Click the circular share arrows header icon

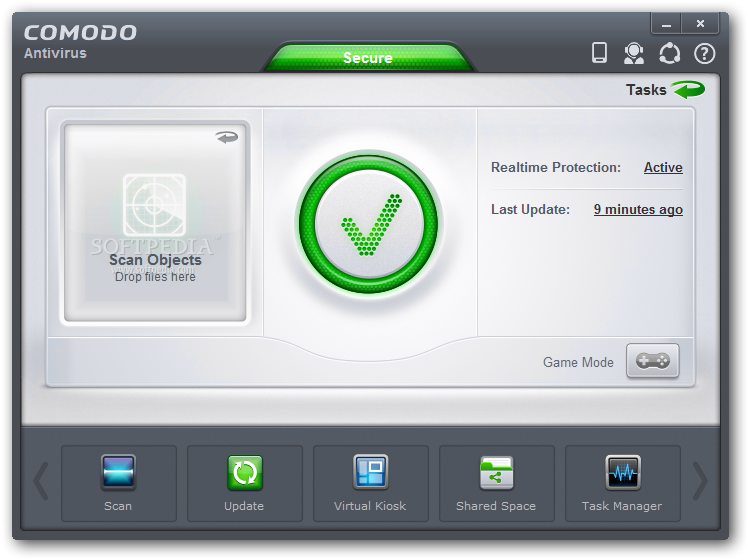coord(669,53)
